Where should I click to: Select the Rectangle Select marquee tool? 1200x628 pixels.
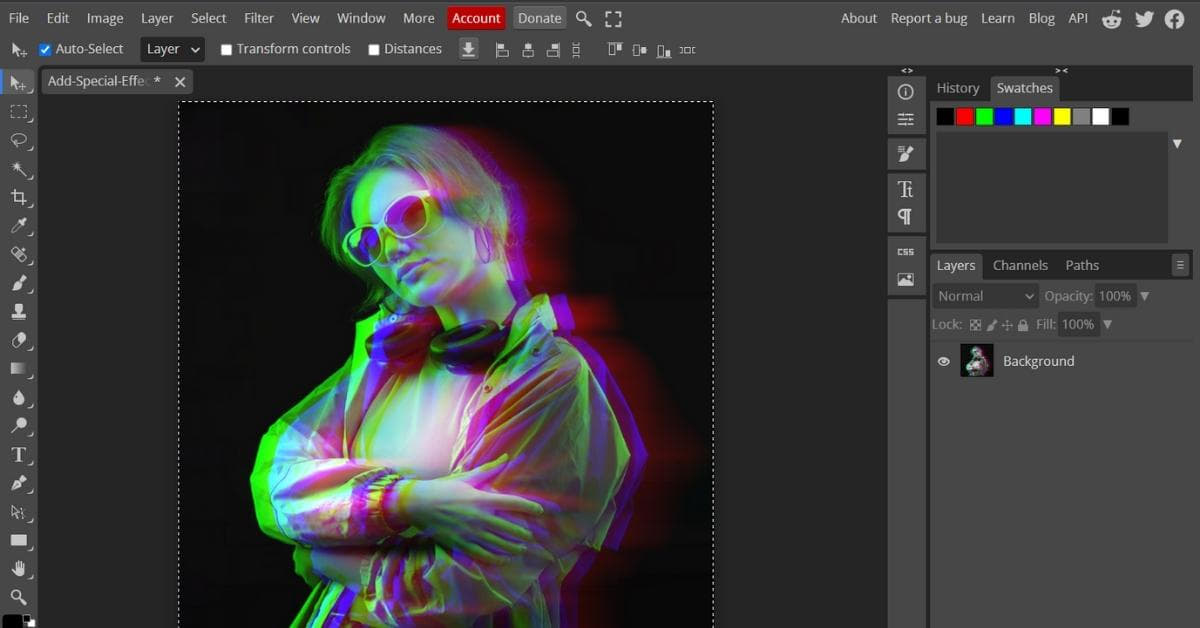[18, 112]
